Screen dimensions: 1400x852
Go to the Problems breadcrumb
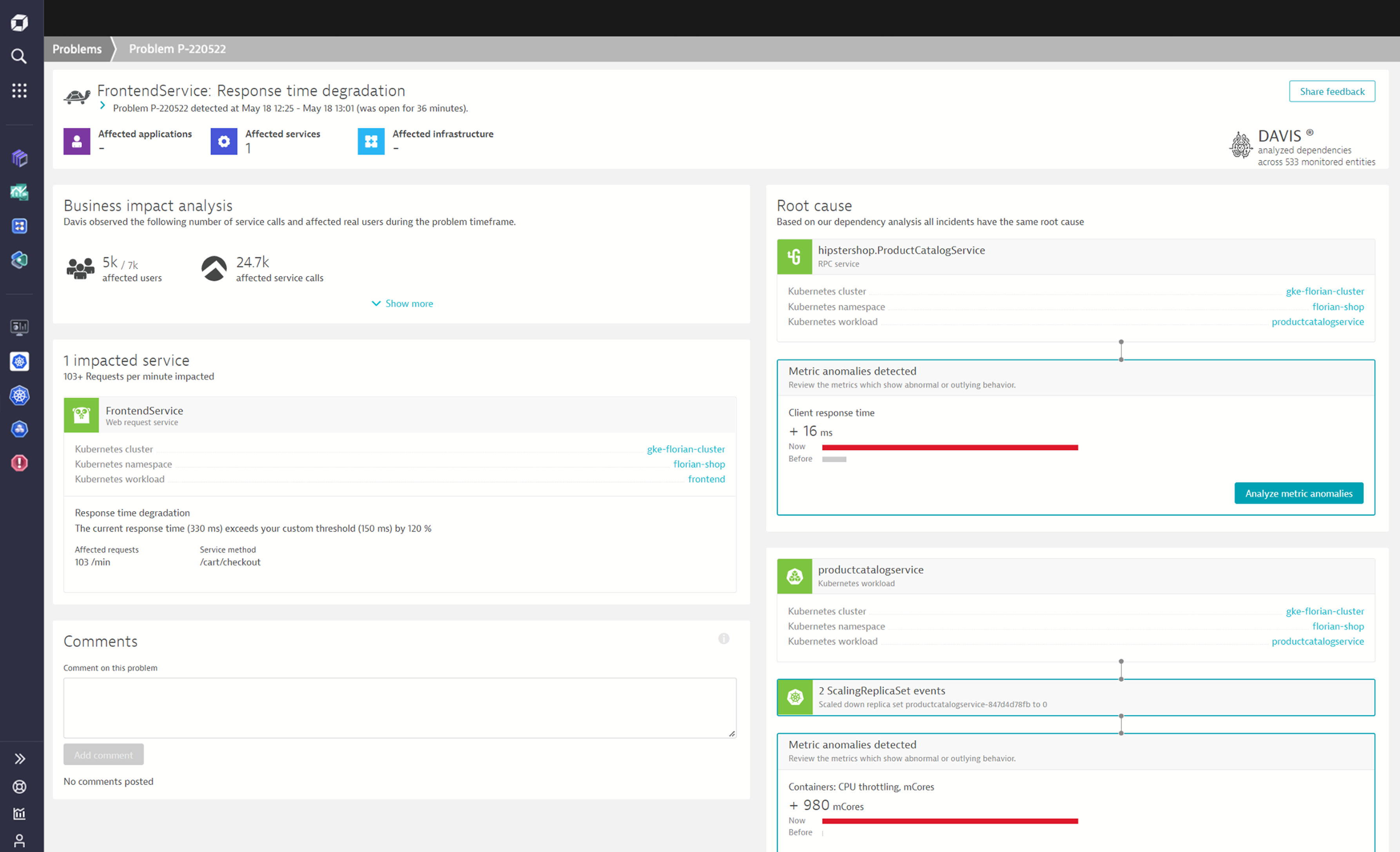click(x=77, y=49)
